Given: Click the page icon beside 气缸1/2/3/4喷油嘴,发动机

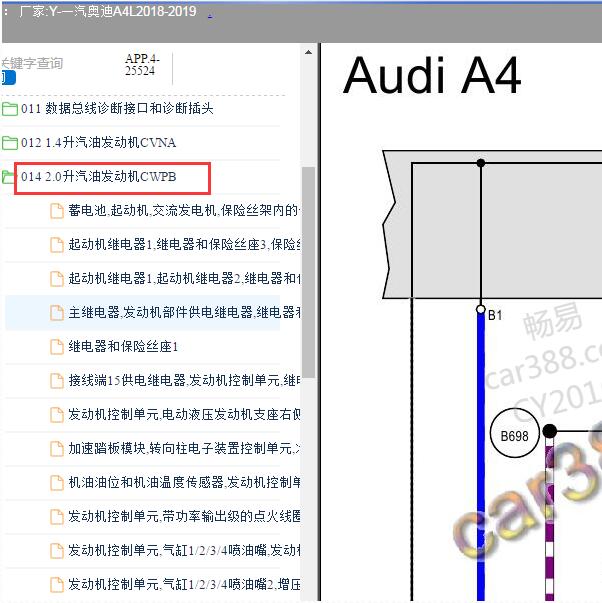Looking at the screenshot, I should [57, 550].
